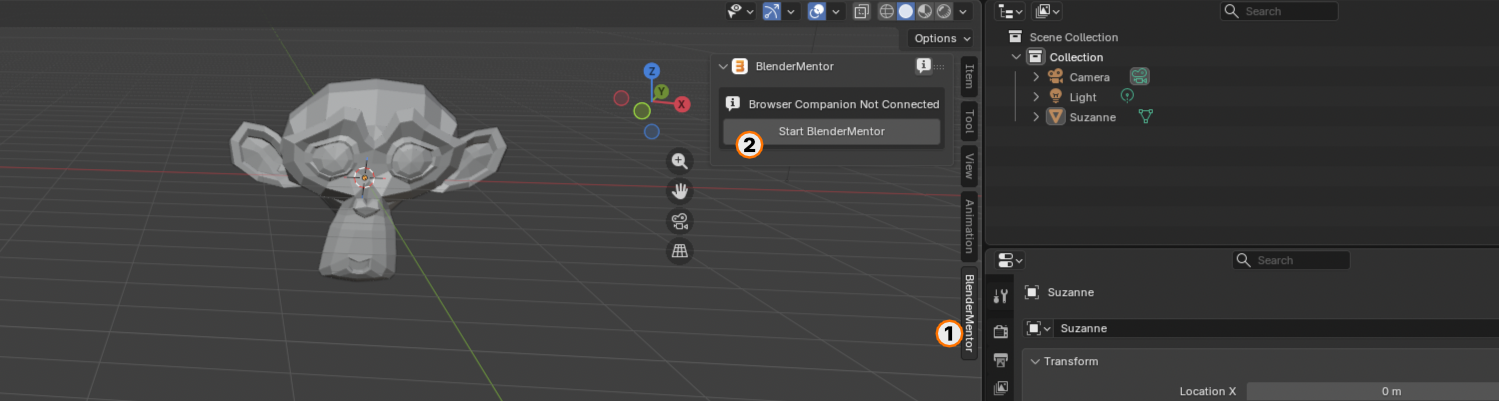1499x401 pixels.
Task: Click the properties editor Search field
Action: click(x=1291, y=260)
